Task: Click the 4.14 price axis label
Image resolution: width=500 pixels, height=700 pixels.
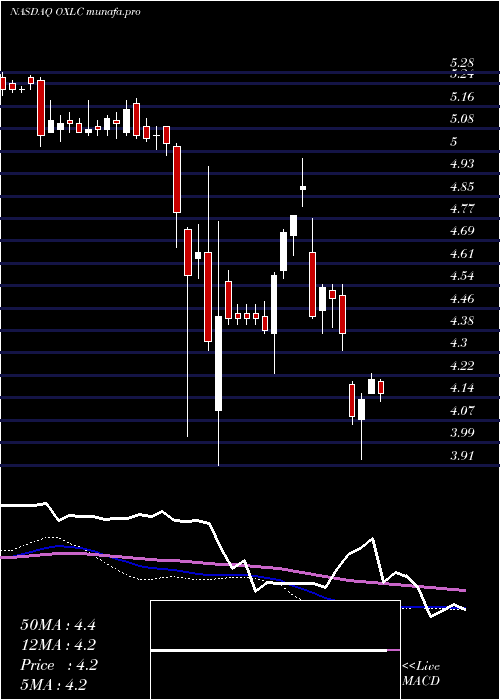Action: (462, 388)
